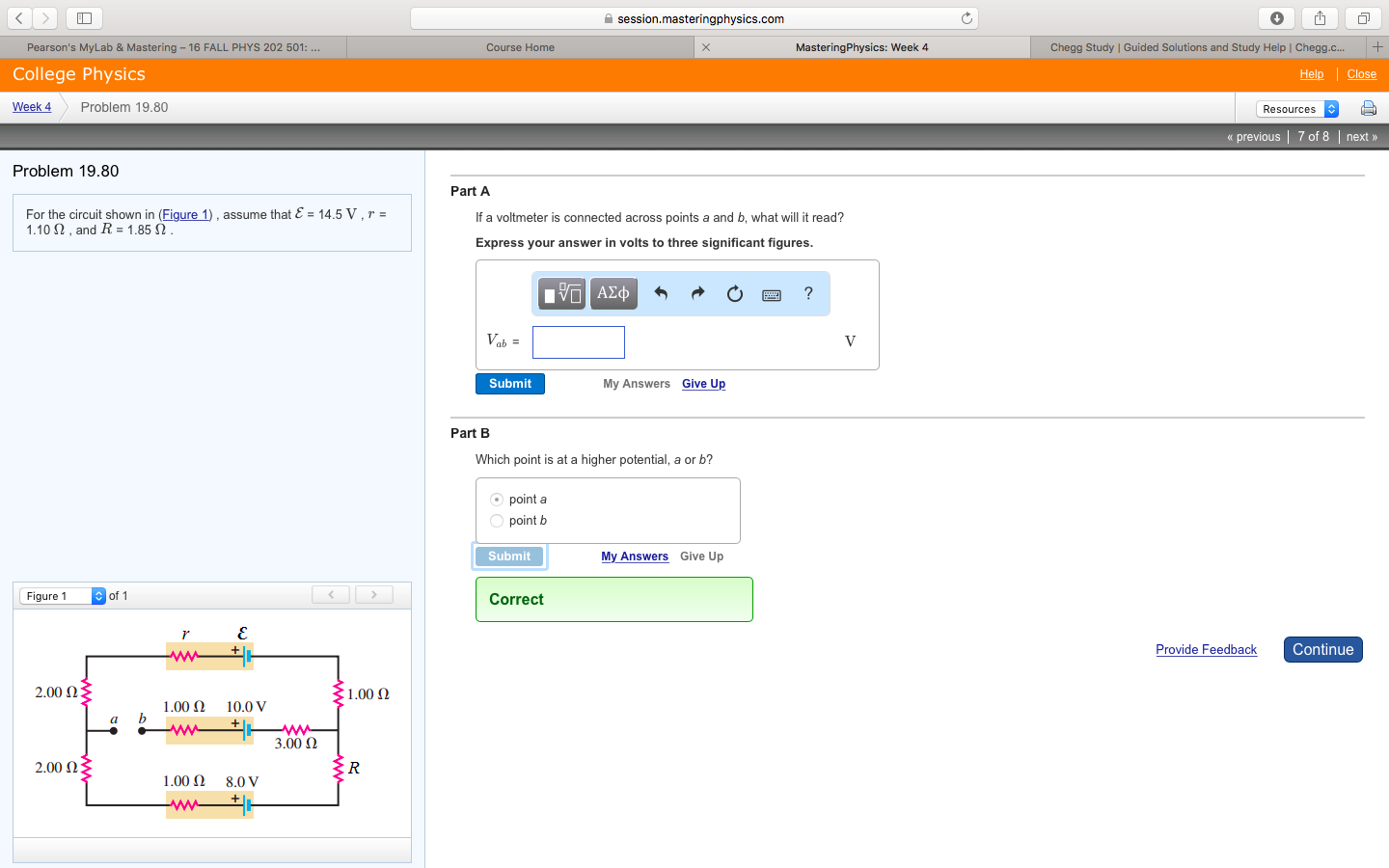Add a new Safari tab

point(1377,46)
